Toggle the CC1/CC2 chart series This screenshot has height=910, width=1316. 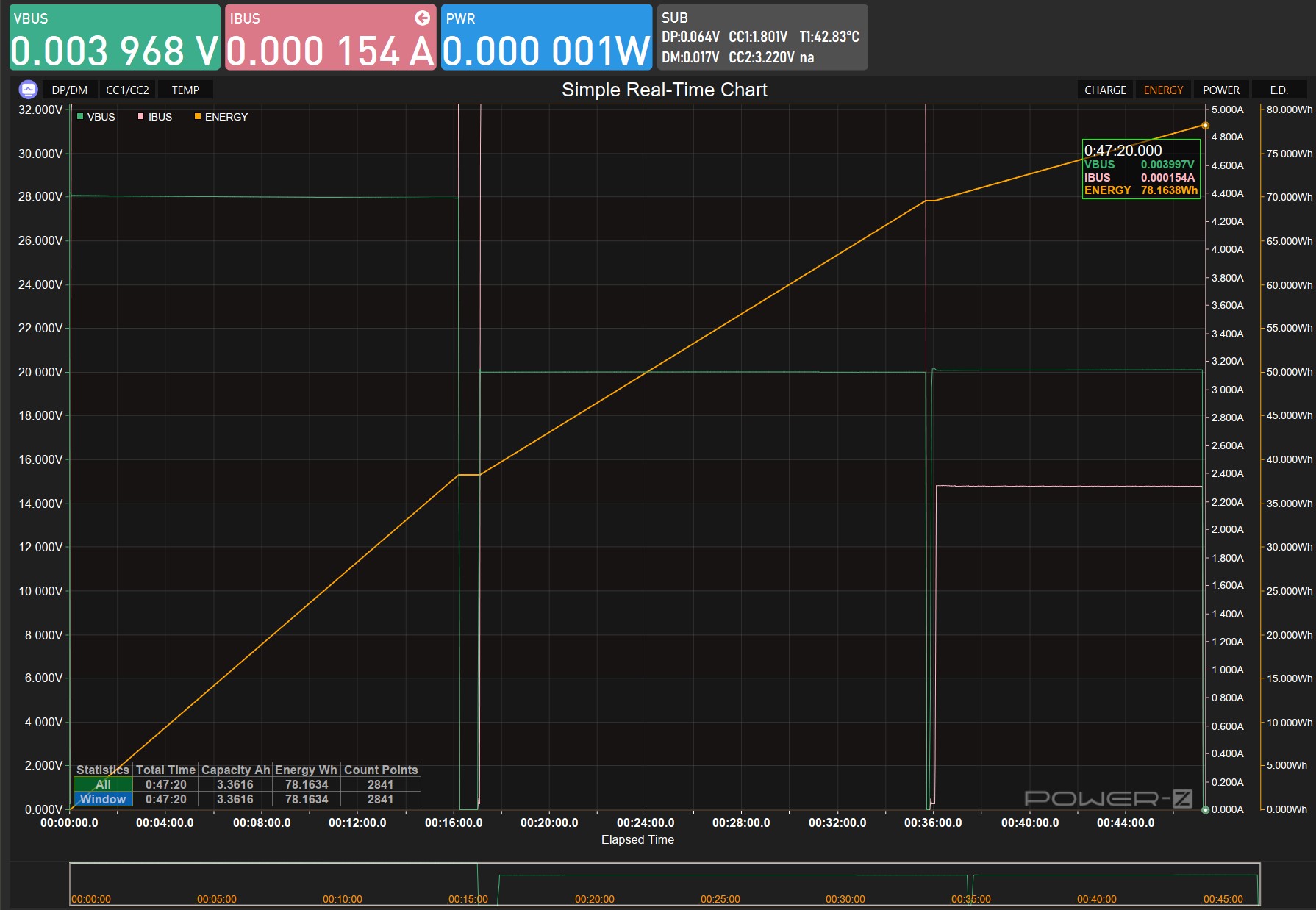pos(127,90)
